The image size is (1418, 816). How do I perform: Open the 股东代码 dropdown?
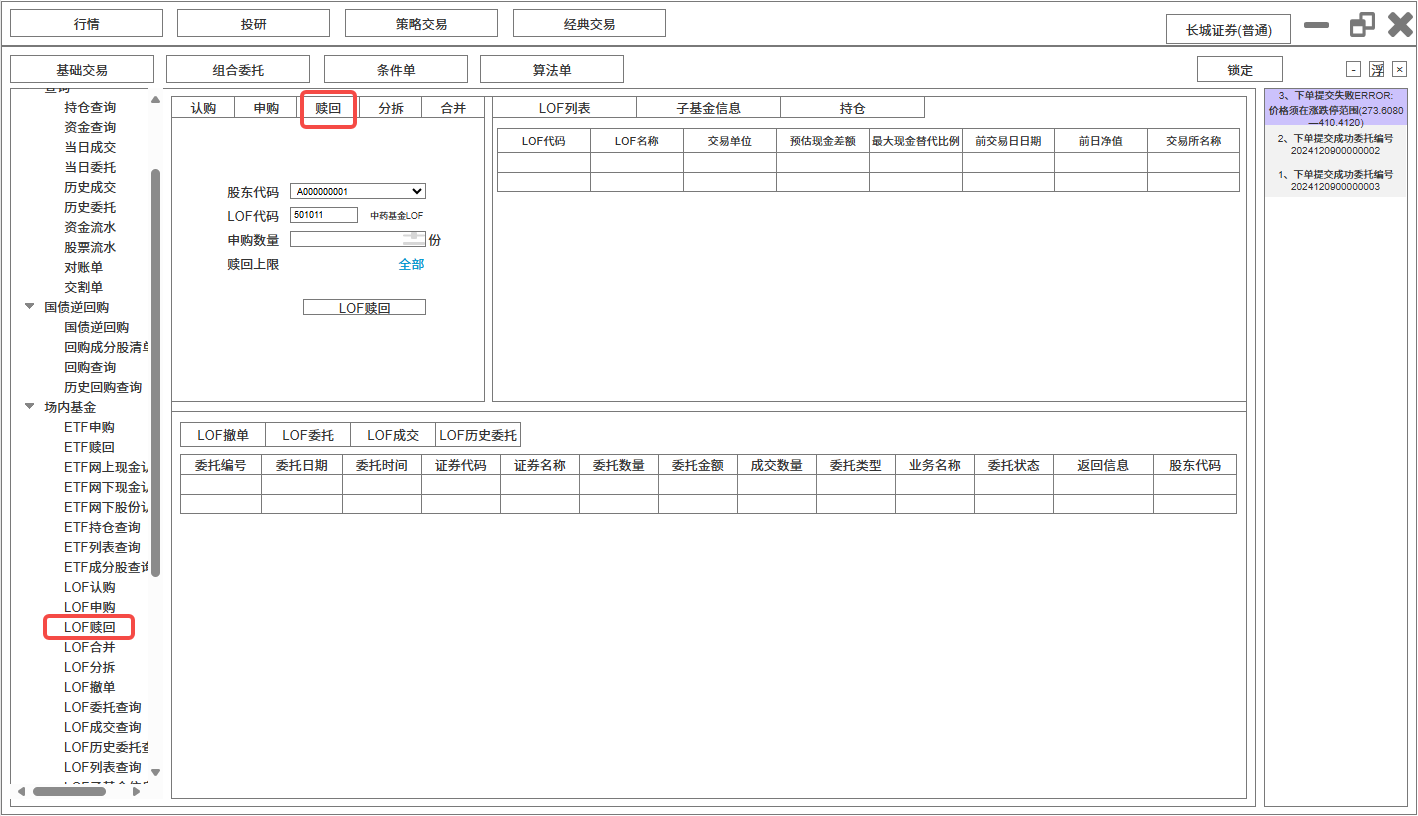(x=417, y=191)
